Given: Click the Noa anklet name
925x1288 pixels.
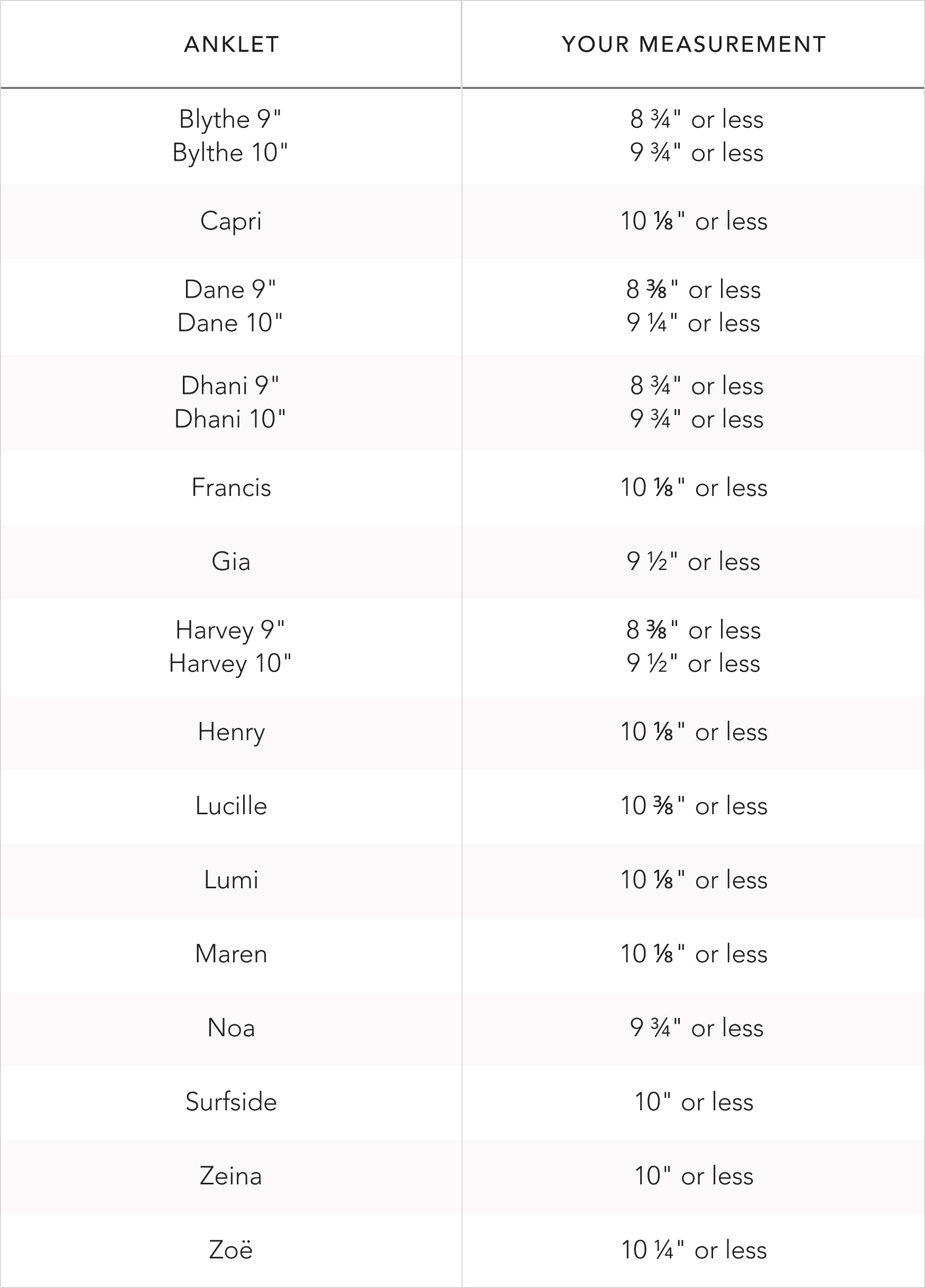Looking at the screenshot, I should (231, 1027).
